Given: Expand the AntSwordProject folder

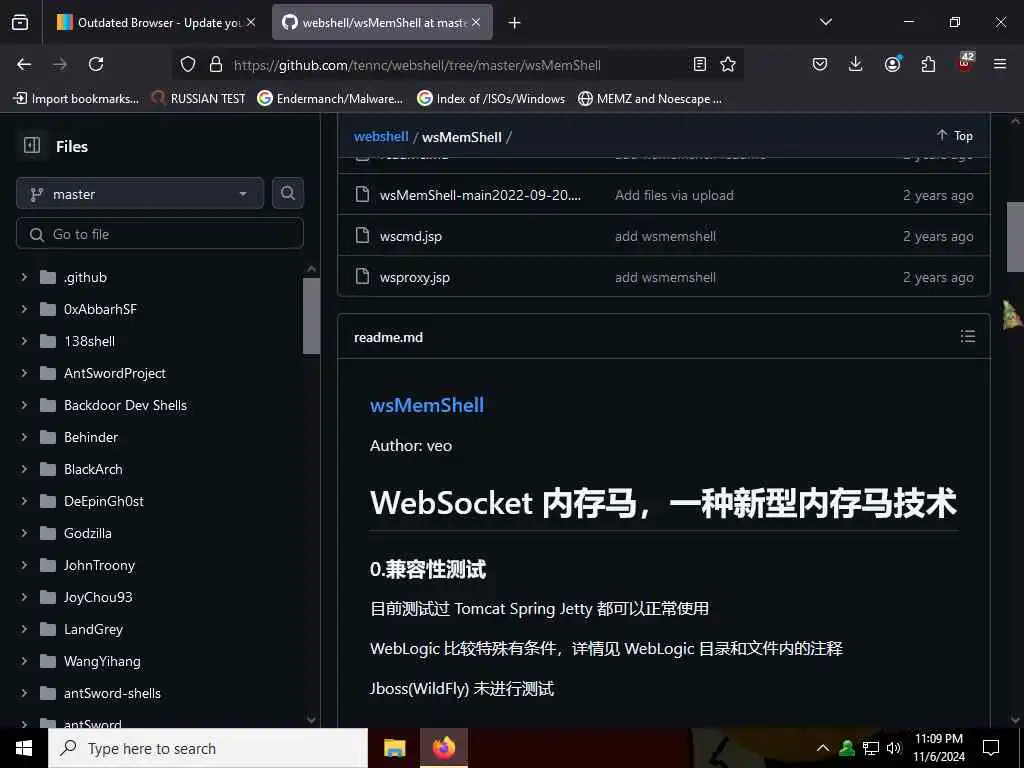Looking at the screenshot, I should [x=24, y=373].
